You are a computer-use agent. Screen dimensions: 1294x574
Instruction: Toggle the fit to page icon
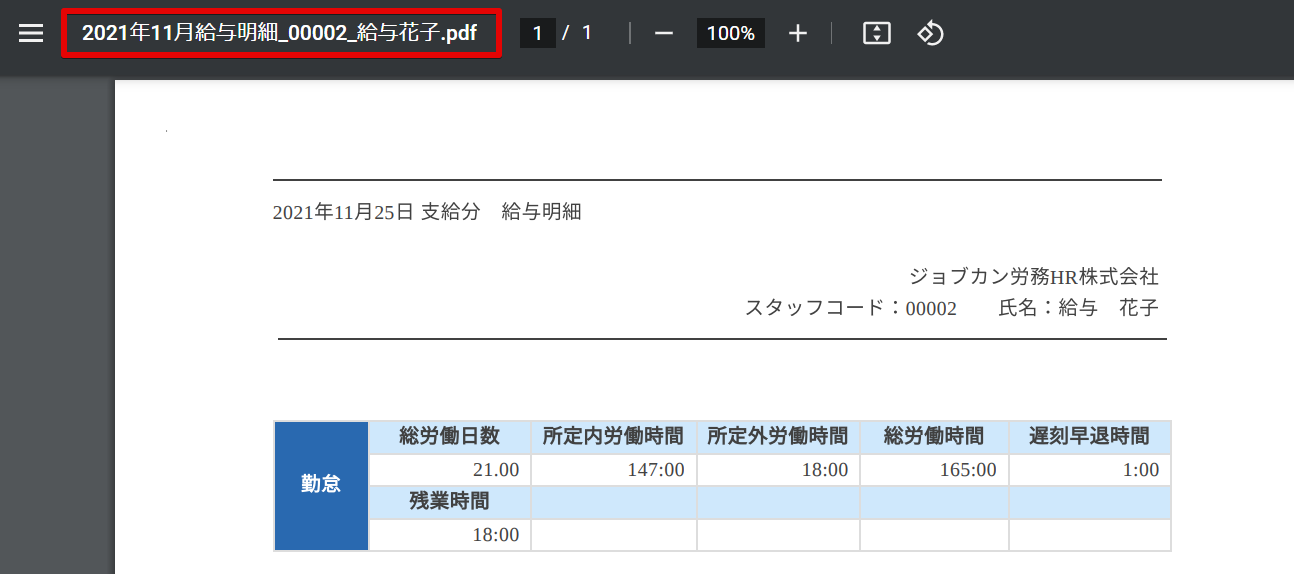pos(876,33)
